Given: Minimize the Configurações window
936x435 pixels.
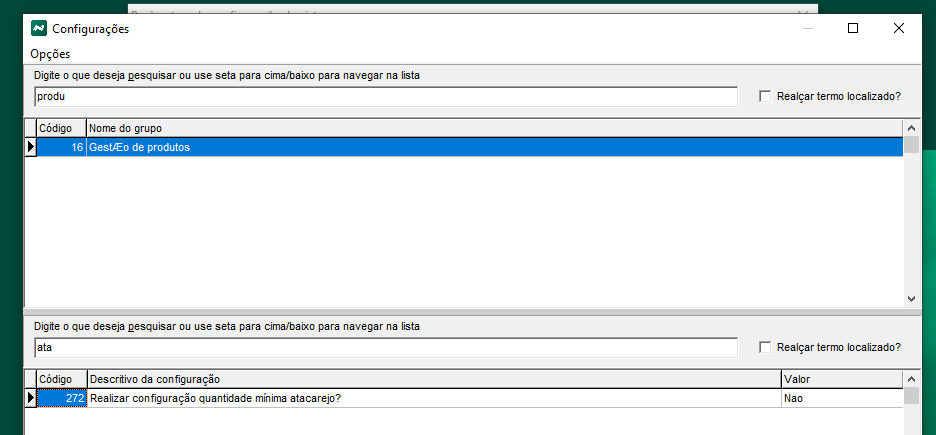Looking at the screenshot, I should (807, 29).
